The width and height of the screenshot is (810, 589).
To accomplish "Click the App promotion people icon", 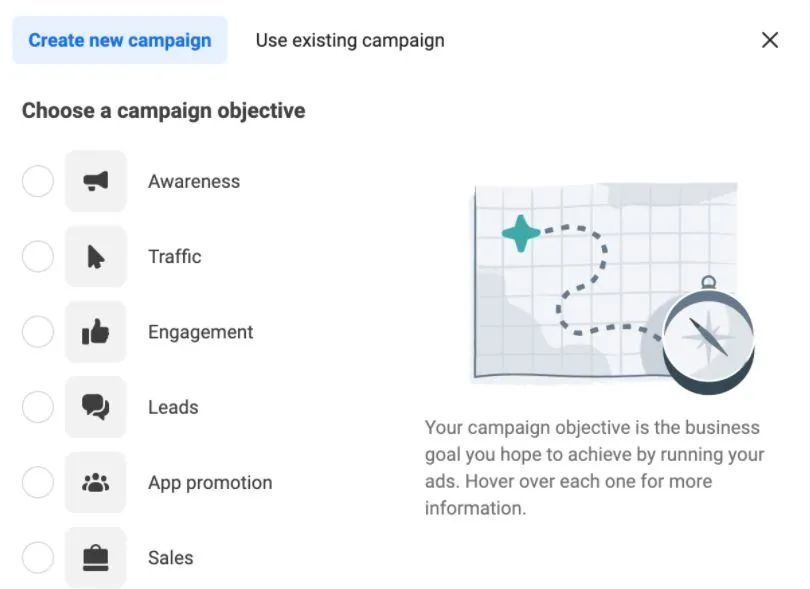I will tap(96, 482).
